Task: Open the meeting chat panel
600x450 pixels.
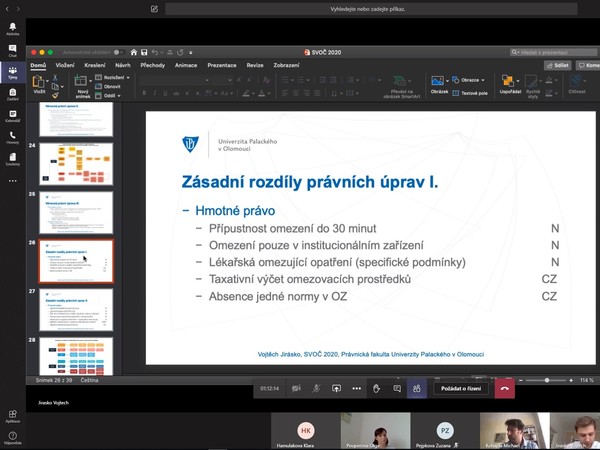Action: (x=396, y=388)
